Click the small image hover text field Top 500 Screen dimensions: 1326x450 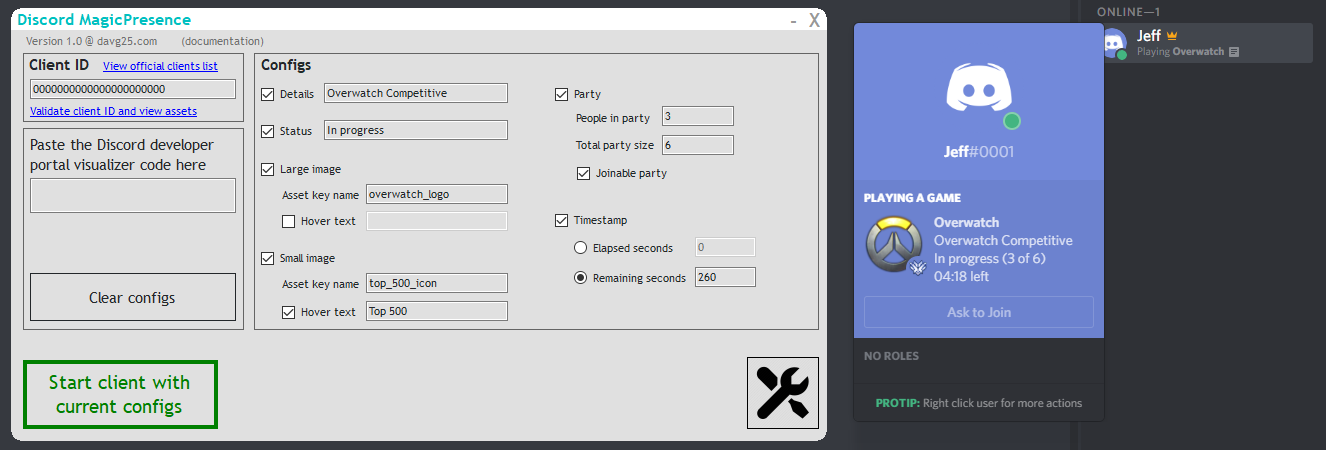pos(437,311)
